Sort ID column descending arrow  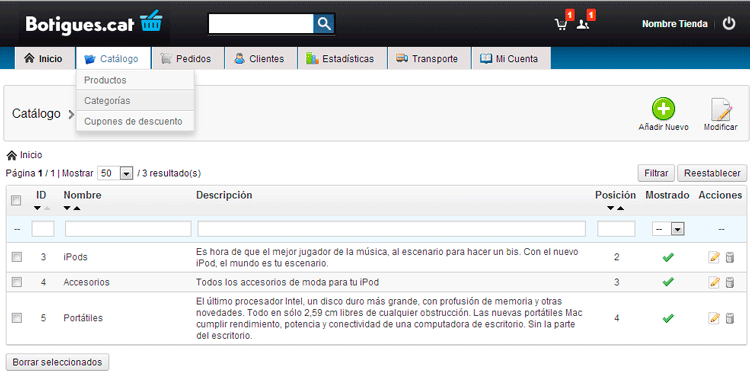(x=37, y=208)
